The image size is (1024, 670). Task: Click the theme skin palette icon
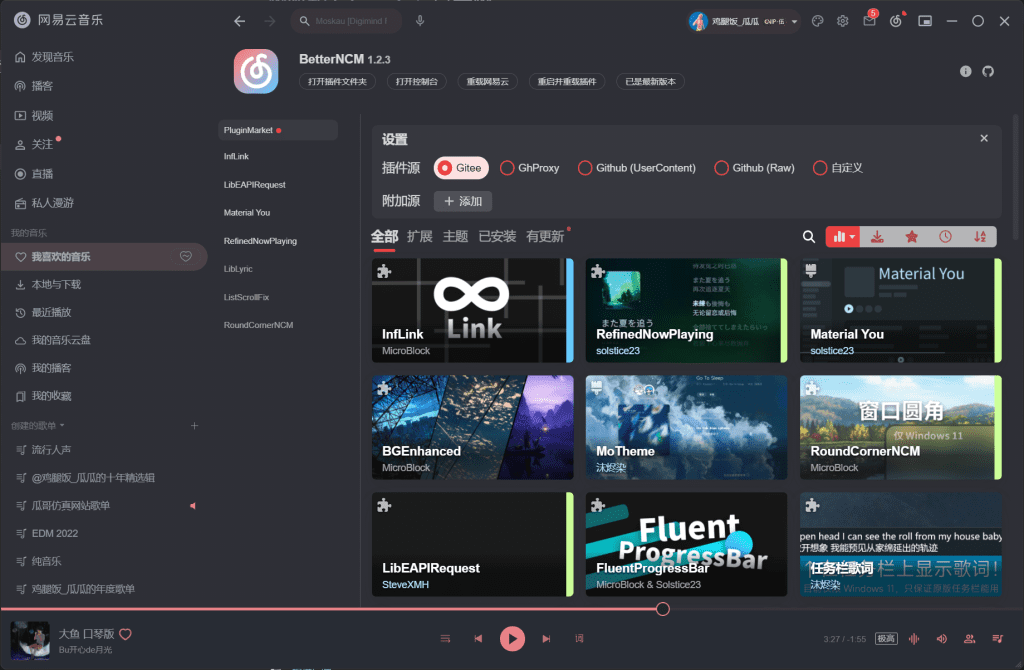[817, 21]
